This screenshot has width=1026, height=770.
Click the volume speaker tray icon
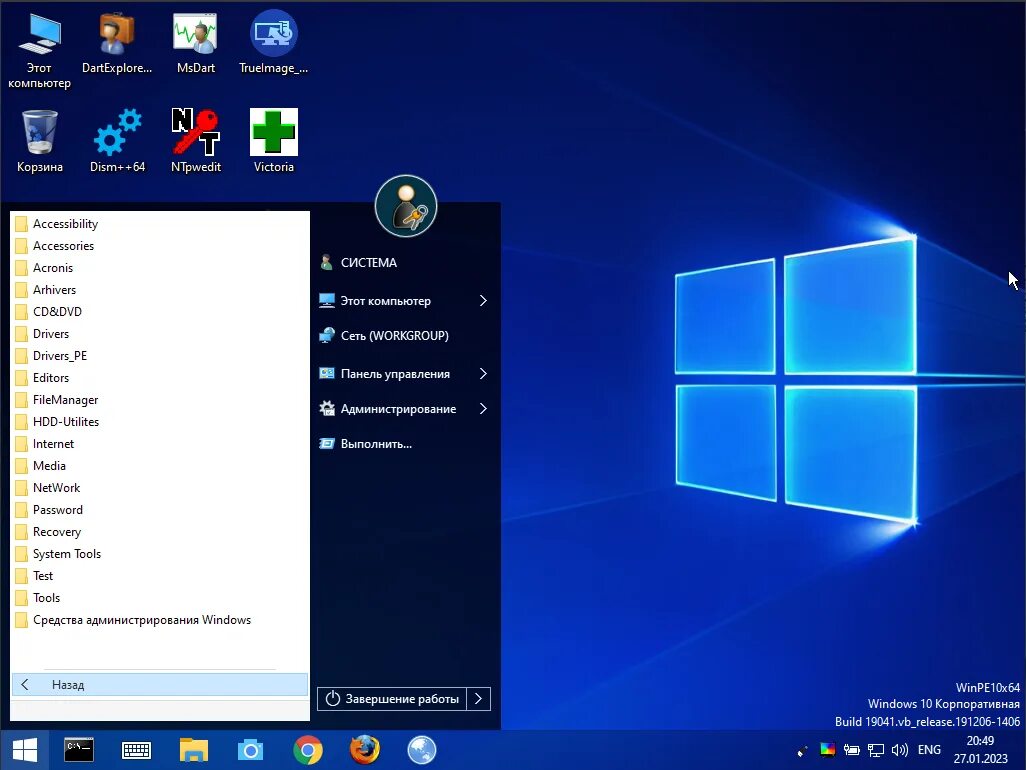point(900,750)
